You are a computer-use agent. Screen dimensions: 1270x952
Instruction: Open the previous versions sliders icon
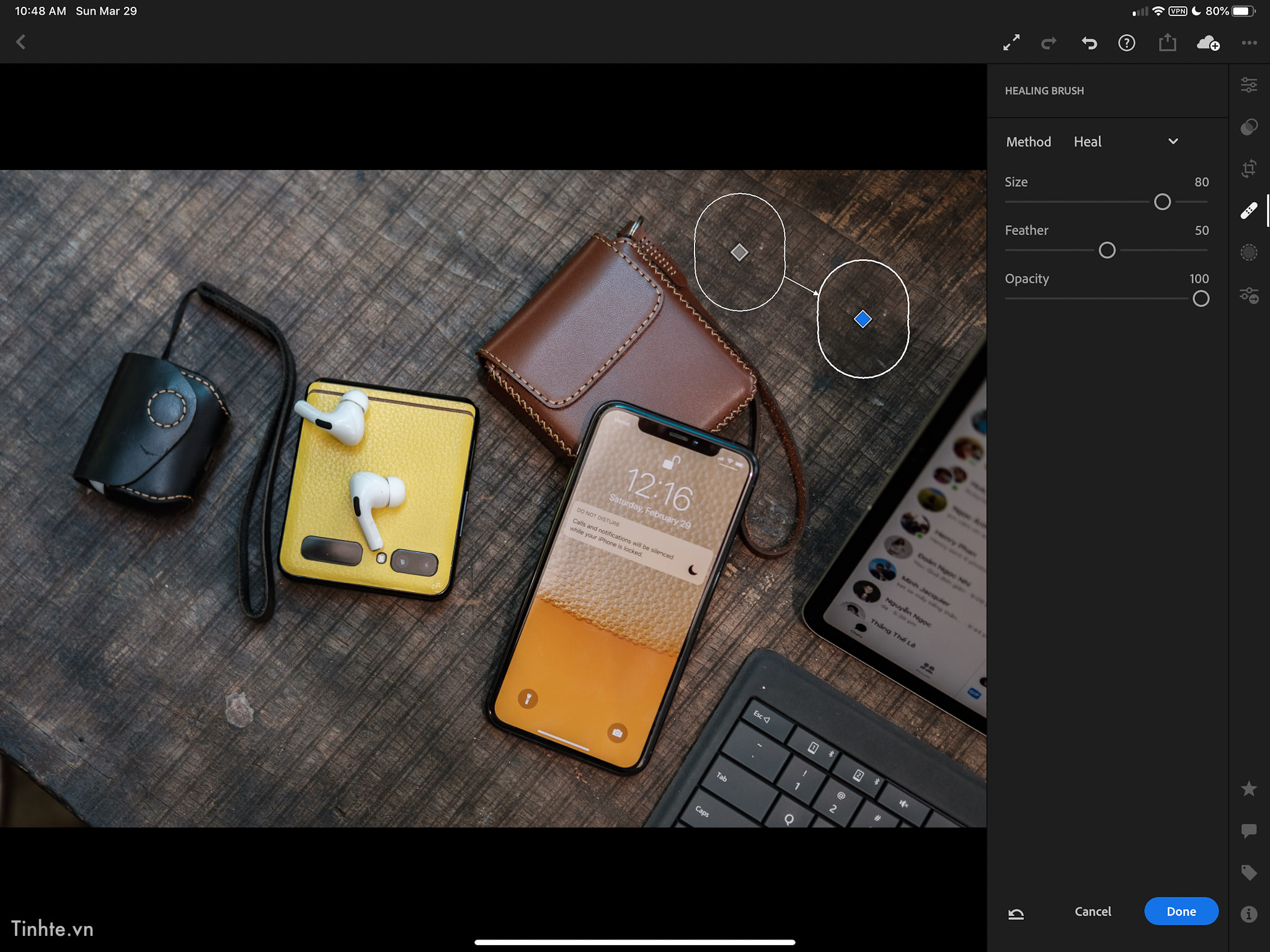coord(1249,295)
